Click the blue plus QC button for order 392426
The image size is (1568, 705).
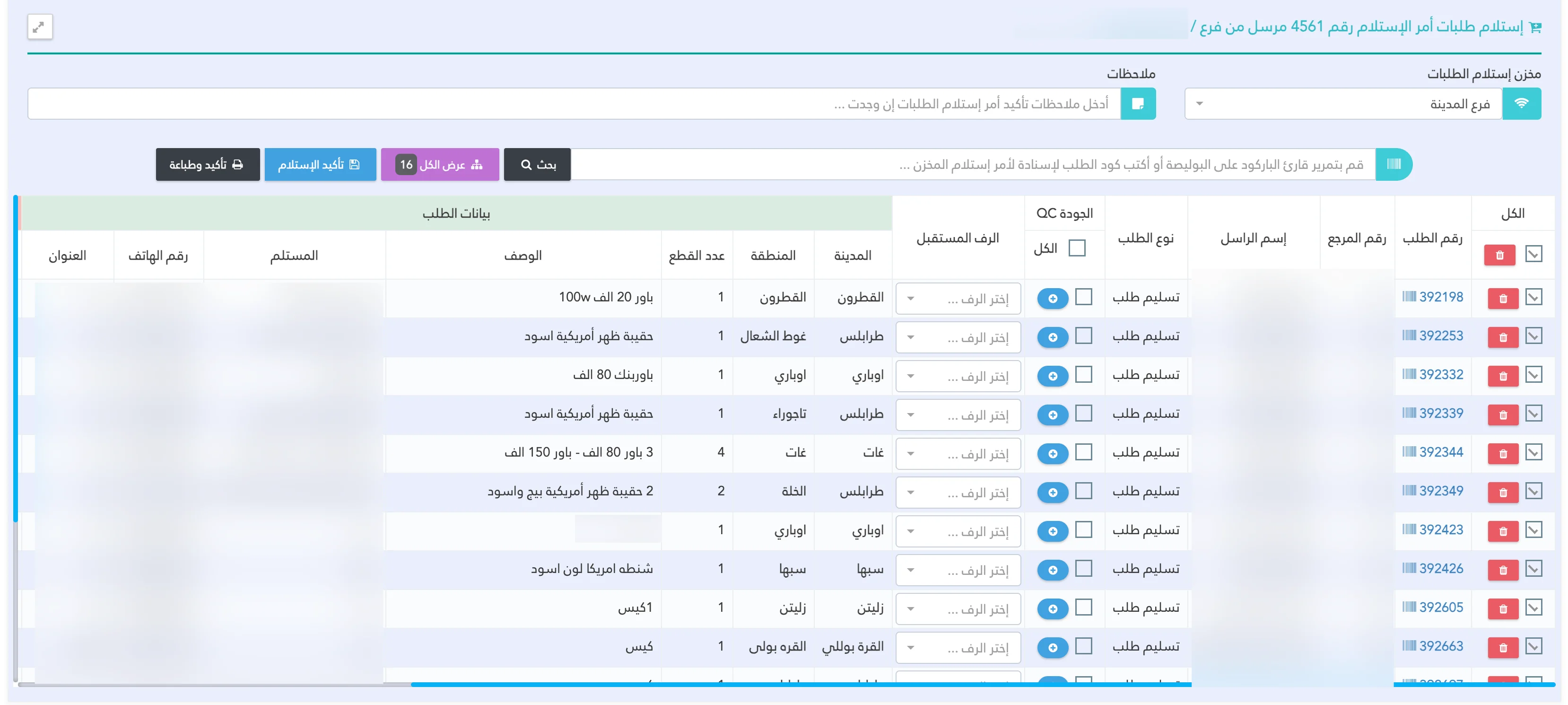pos(1053,570)
